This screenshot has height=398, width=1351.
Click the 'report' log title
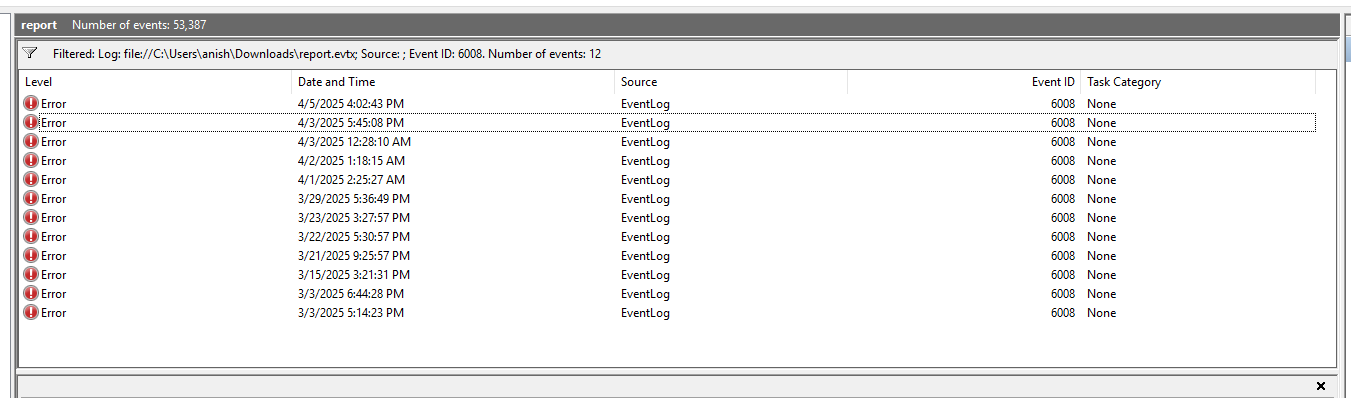coord(39,24)
